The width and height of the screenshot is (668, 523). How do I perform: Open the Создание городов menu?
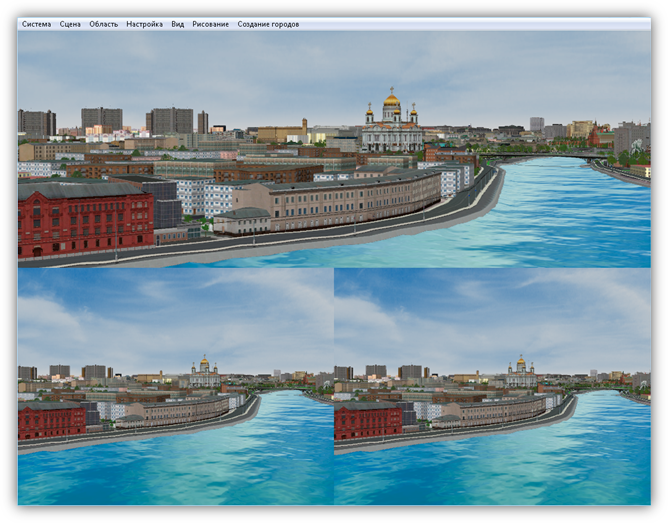click(267, 24)
